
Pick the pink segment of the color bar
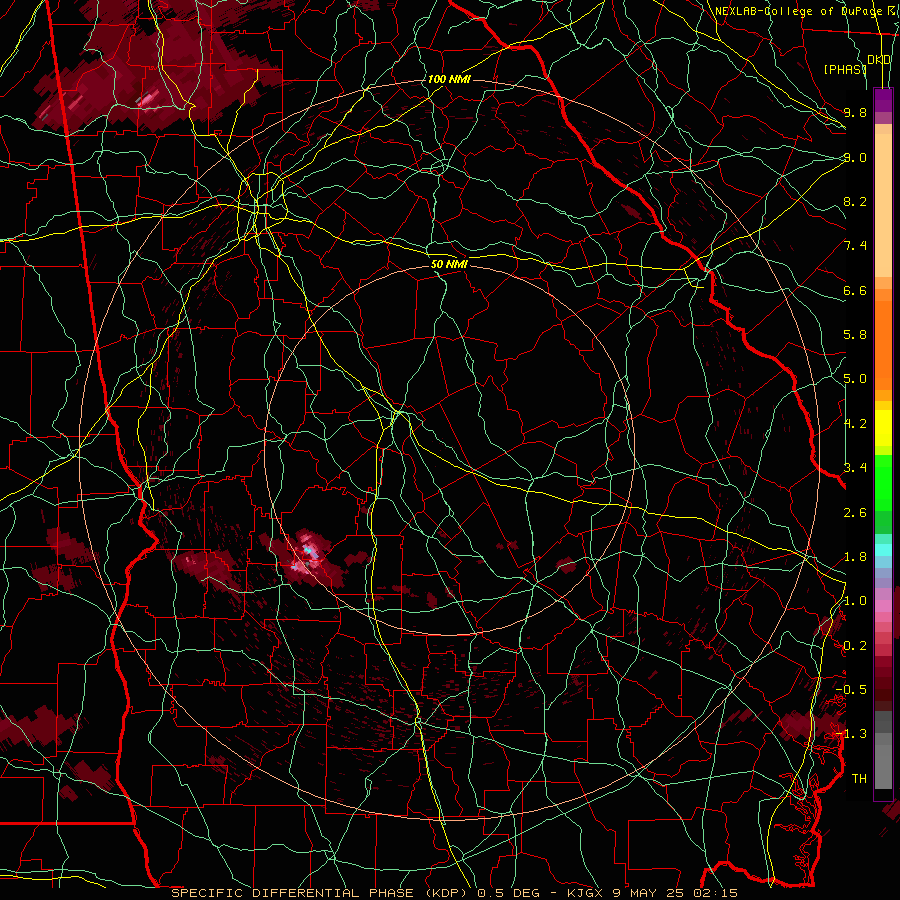pos(883,606)
